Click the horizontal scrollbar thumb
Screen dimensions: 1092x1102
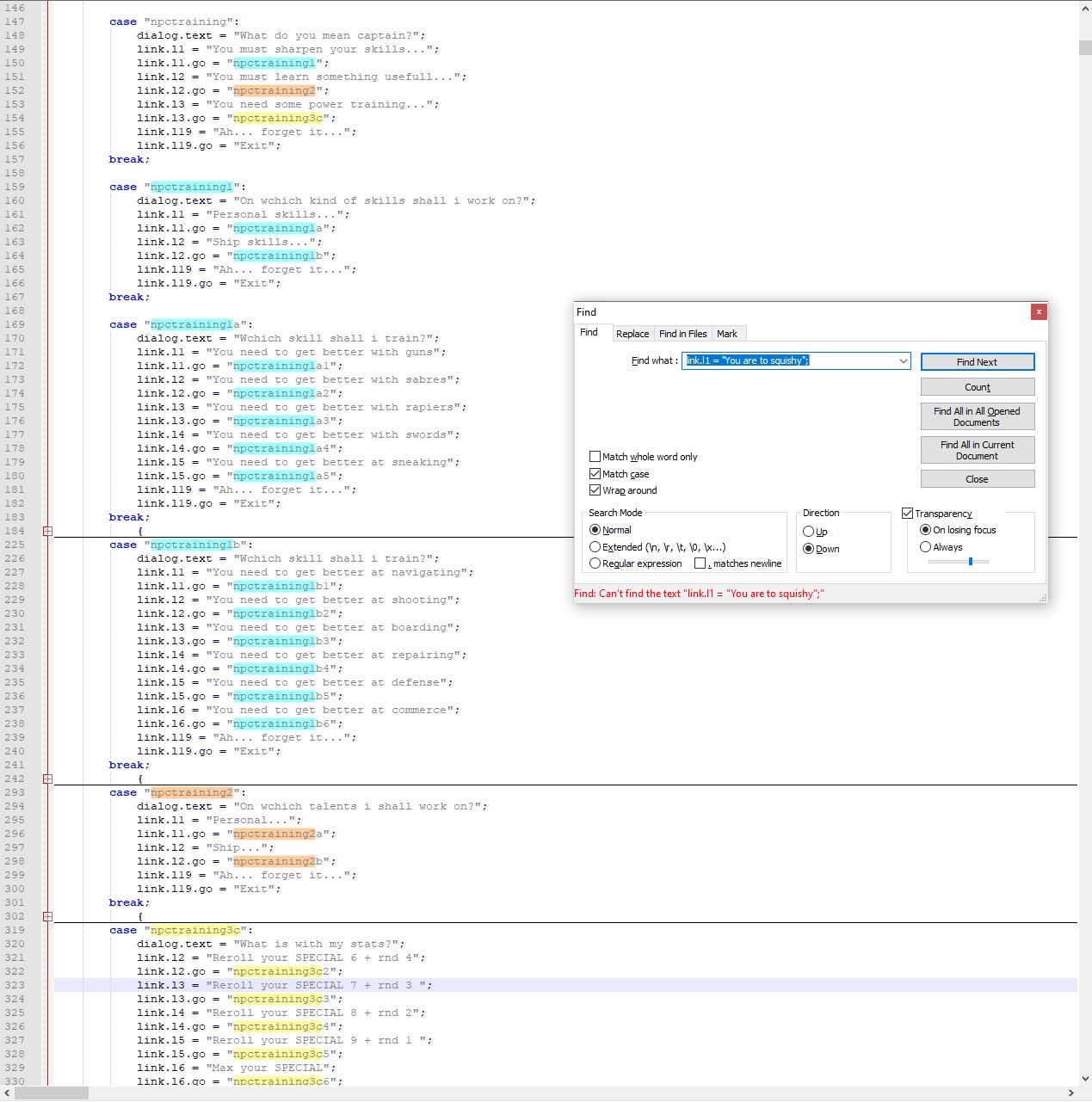[52, 1093]
